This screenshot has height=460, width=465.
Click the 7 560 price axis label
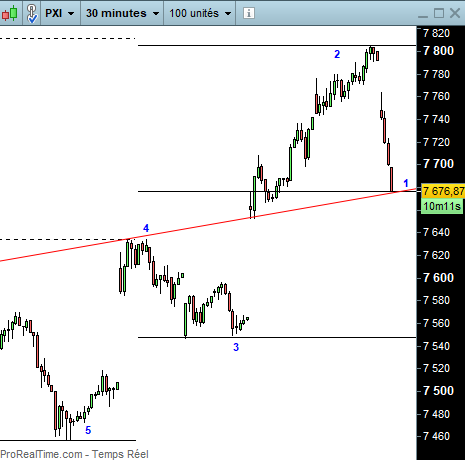click(436, 323)
